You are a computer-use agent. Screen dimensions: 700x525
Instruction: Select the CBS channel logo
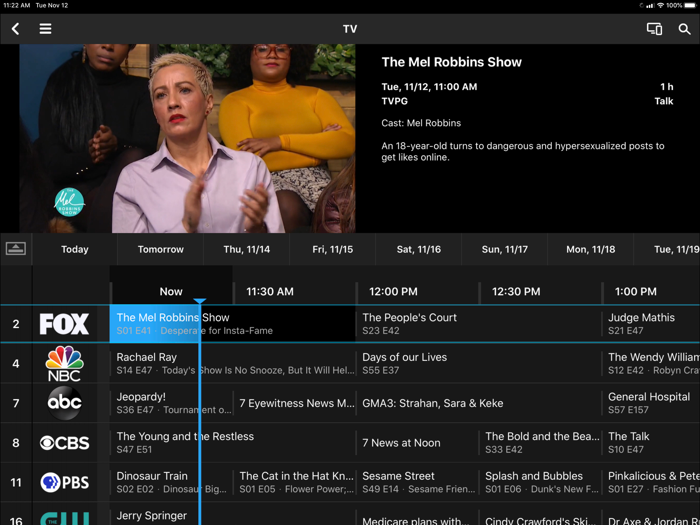(x=64, y=442)
